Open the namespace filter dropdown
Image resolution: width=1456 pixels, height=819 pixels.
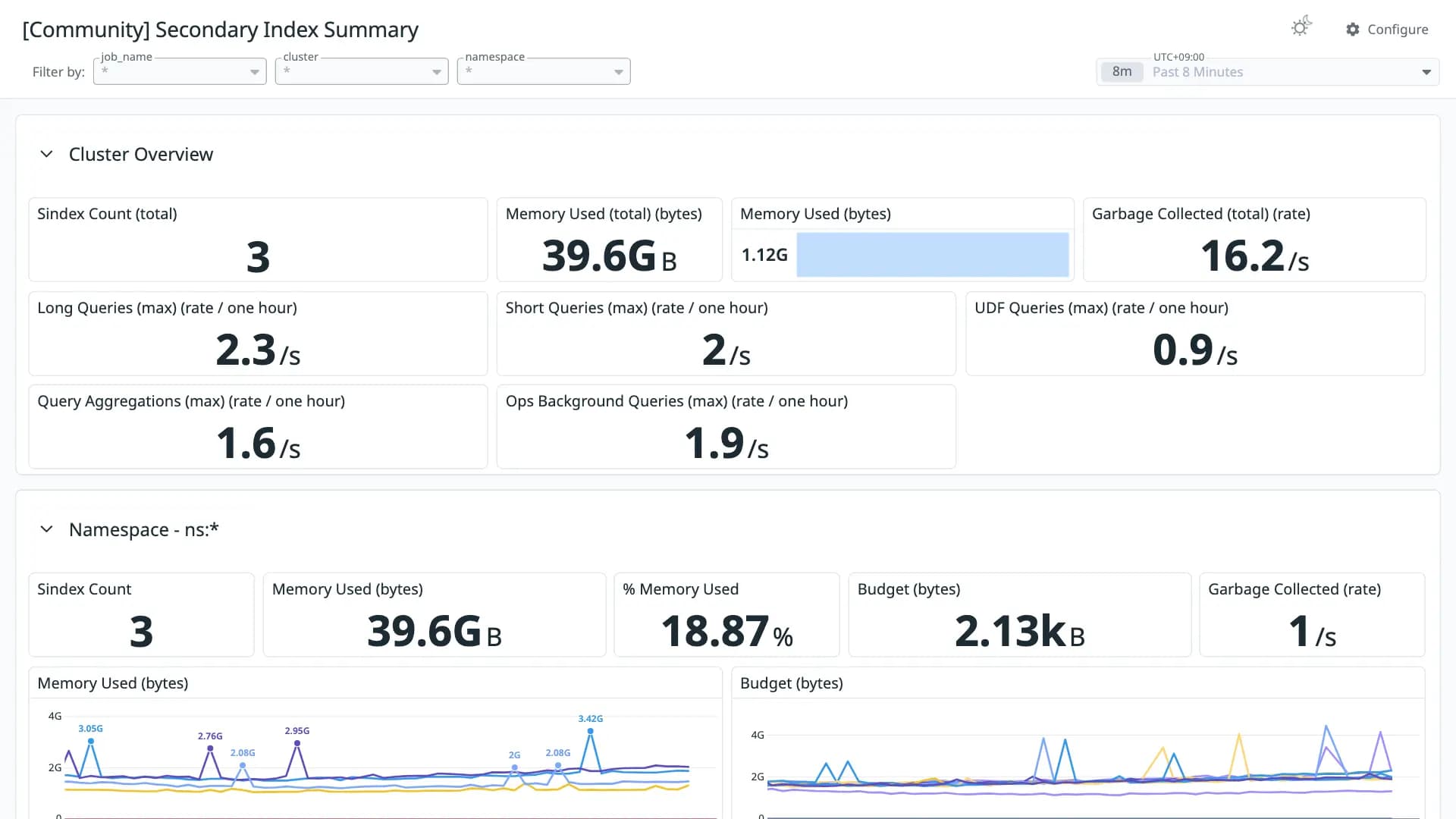click(x=544, y=71)
